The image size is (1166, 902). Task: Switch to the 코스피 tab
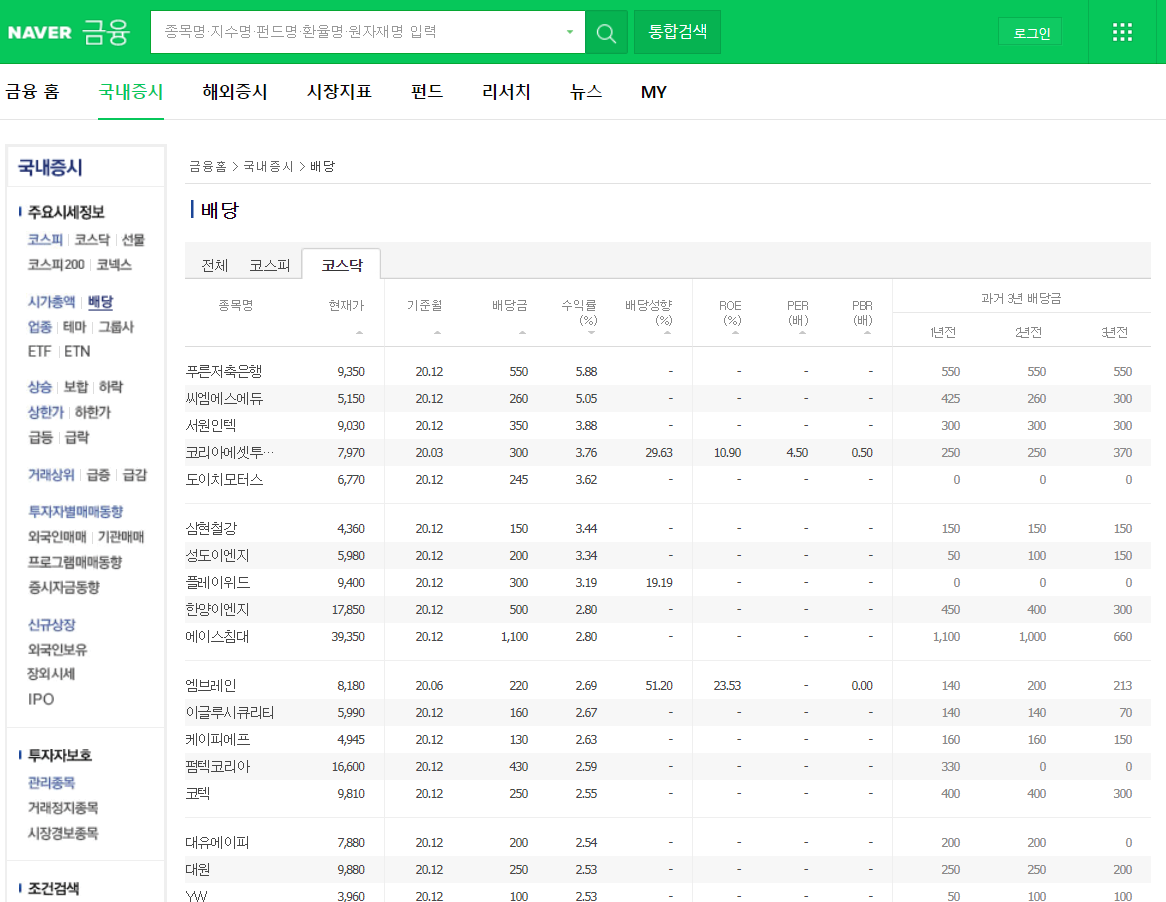269,265
